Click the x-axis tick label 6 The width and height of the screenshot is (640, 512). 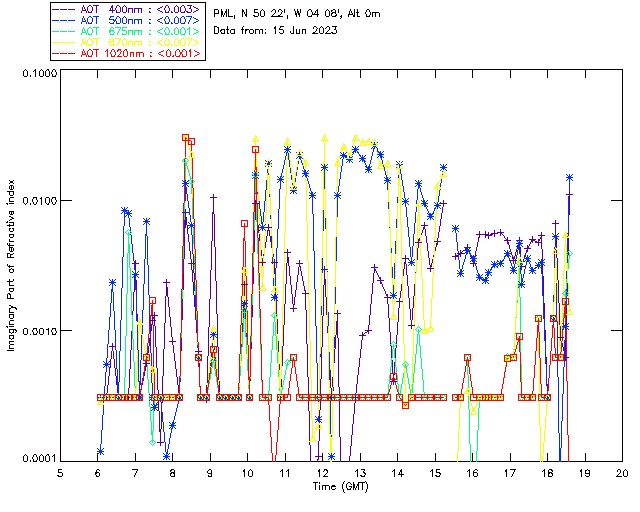[98, 473]
